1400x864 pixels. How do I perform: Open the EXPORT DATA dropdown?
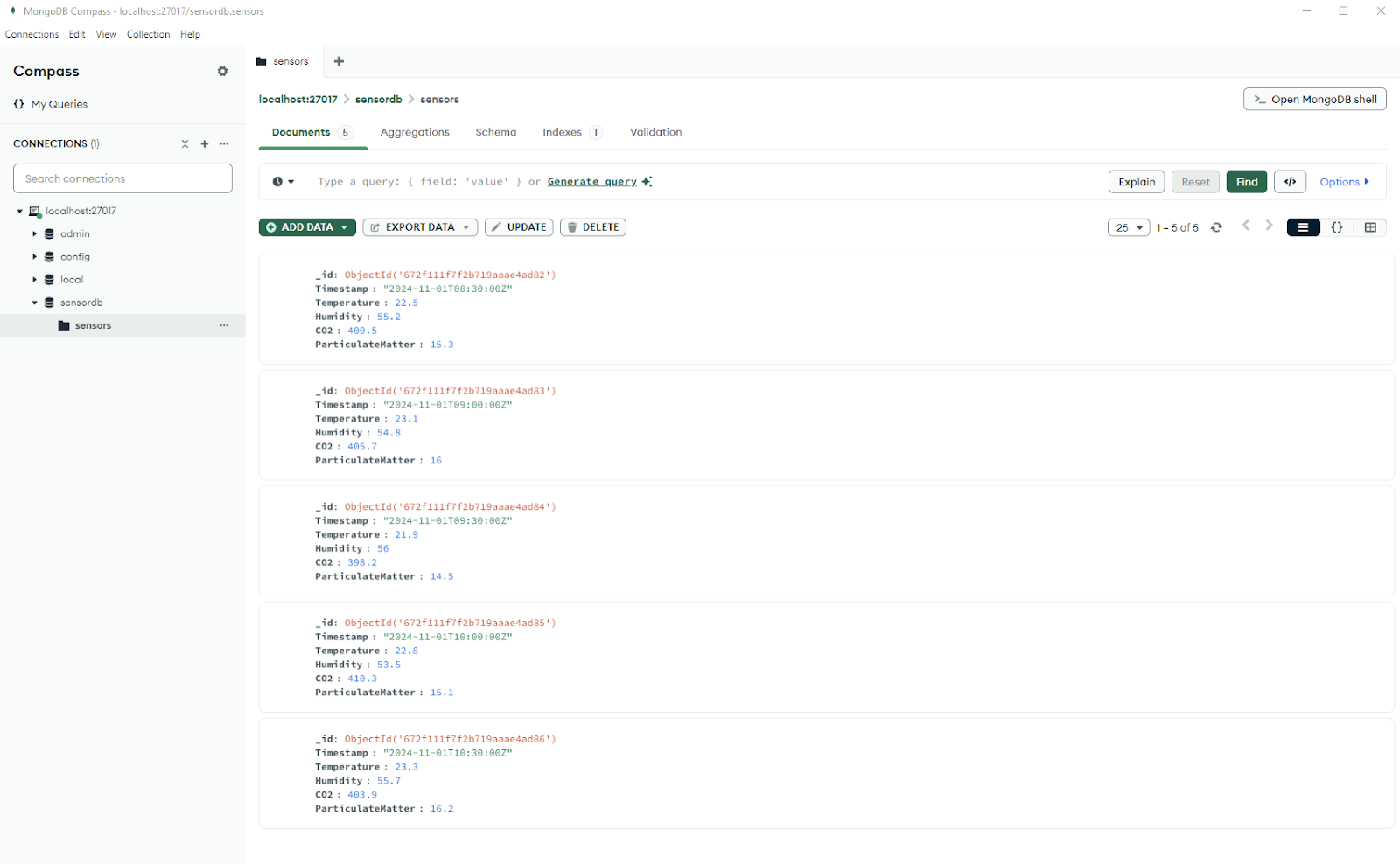click(x=420, y=227)
